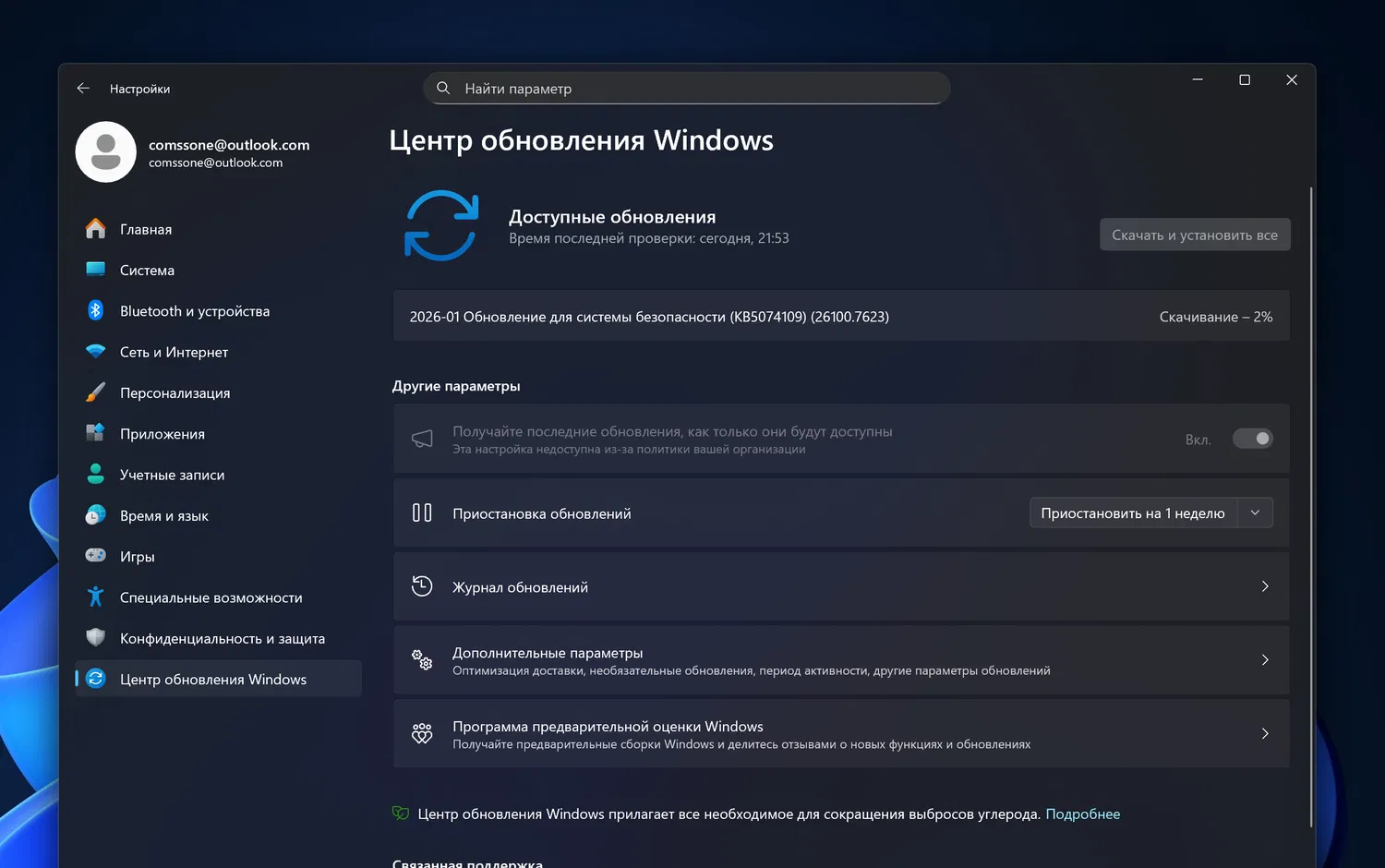Screen dimensions: 1385x868
Task: Click the Privacy shield icon
Action: click(x=95, y=637)
